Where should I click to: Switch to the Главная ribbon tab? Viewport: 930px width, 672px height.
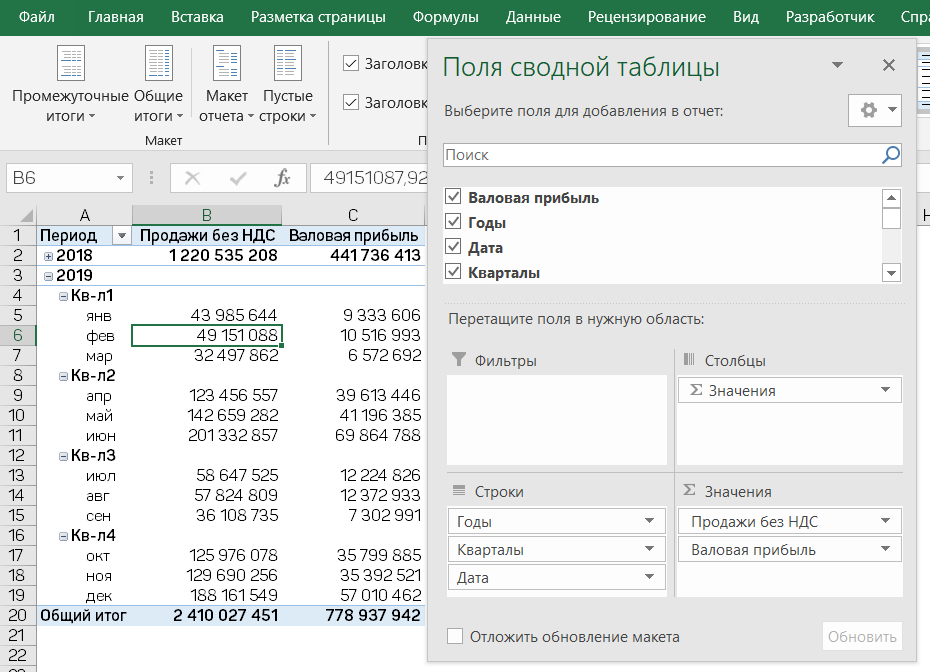pos(116,17)
